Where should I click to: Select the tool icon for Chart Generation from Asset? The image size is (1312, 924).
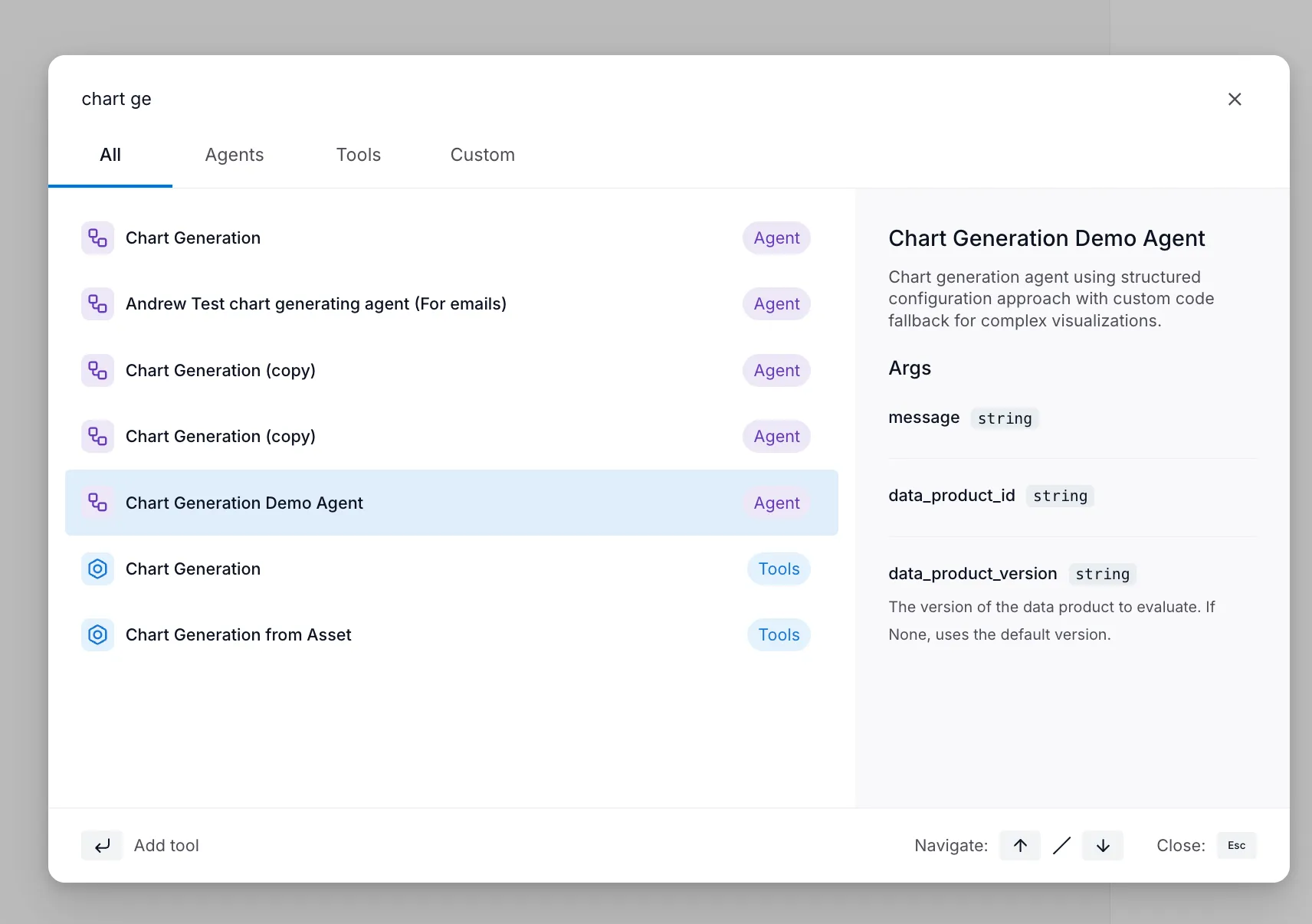(97, 634)
